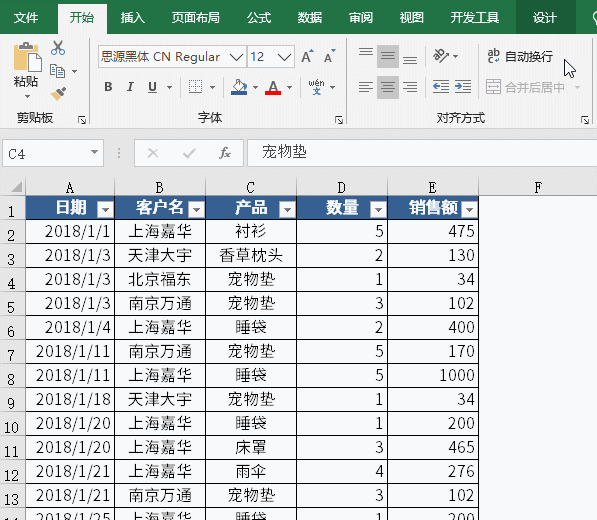The height and width of the screenshot is (520, 597).
Task: Click the 合并后居中 button
Action: pos(525,87)
